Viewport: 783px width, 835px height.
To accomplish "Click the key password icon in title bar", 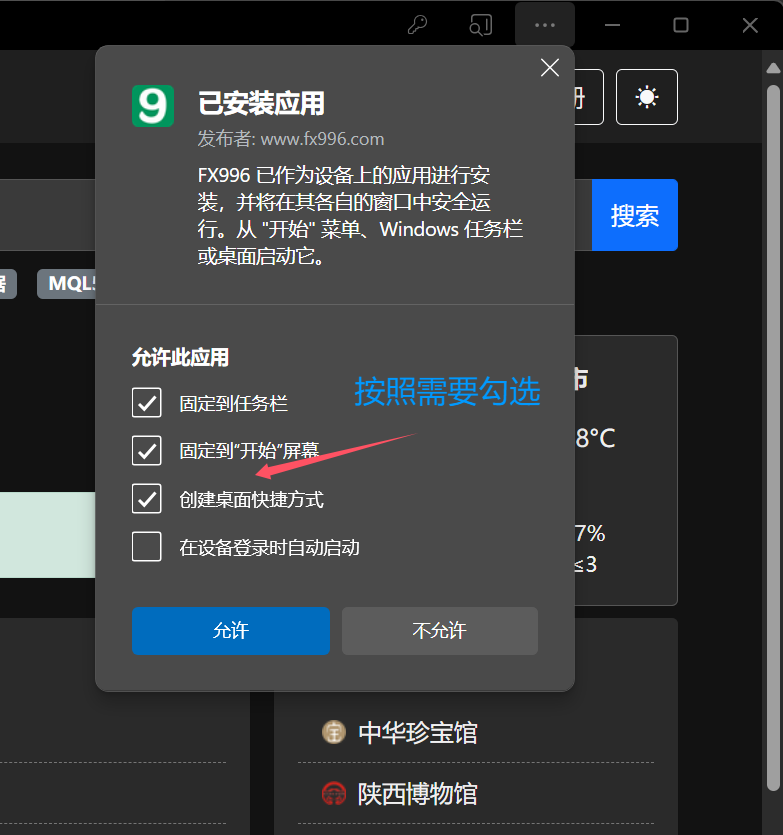I will (417, 24).
